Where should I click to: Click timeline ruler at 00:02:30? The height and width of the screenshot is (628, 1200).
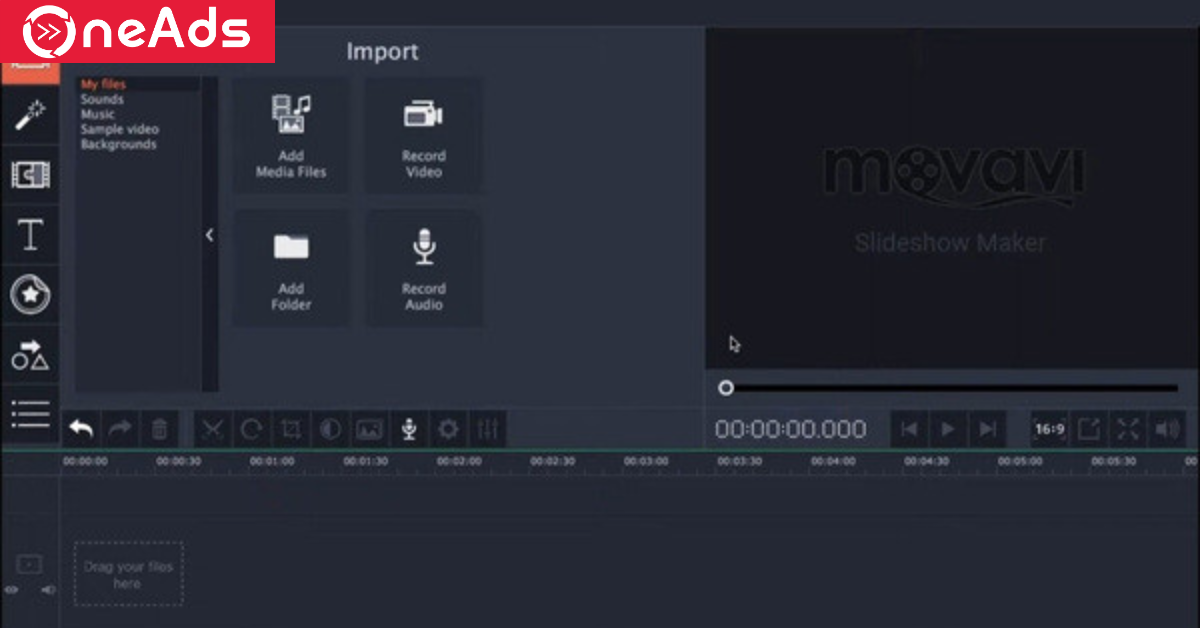coord(552,461)
